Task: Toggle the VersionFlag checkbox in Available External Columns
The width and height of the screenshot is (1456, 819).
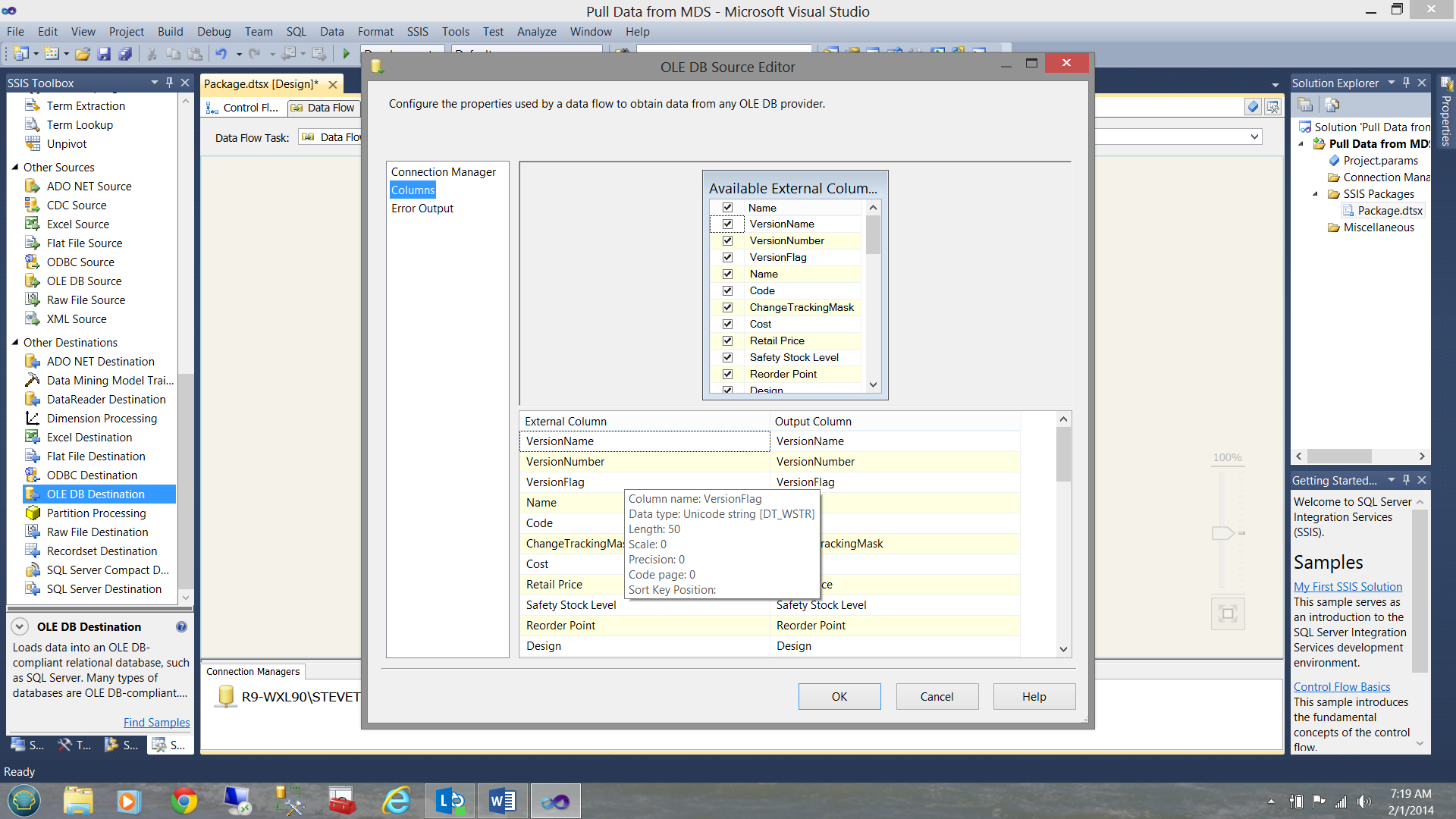Action: coord(728,256)
